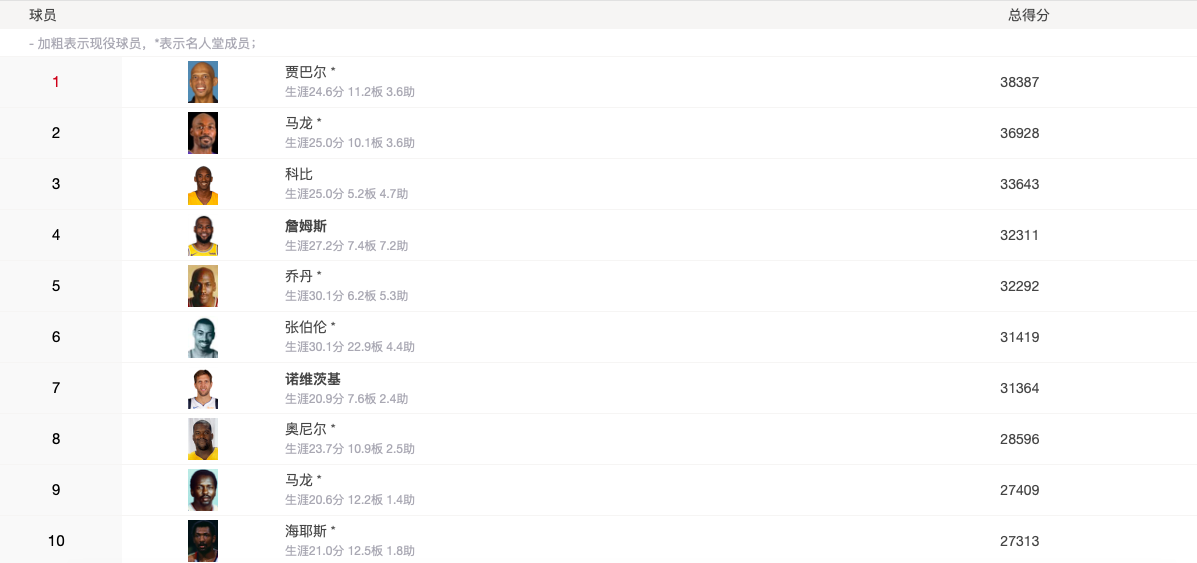The image size is (1197, 563).
Task: Click the rank 9 马龙 player photo
Action: point(203,490)
